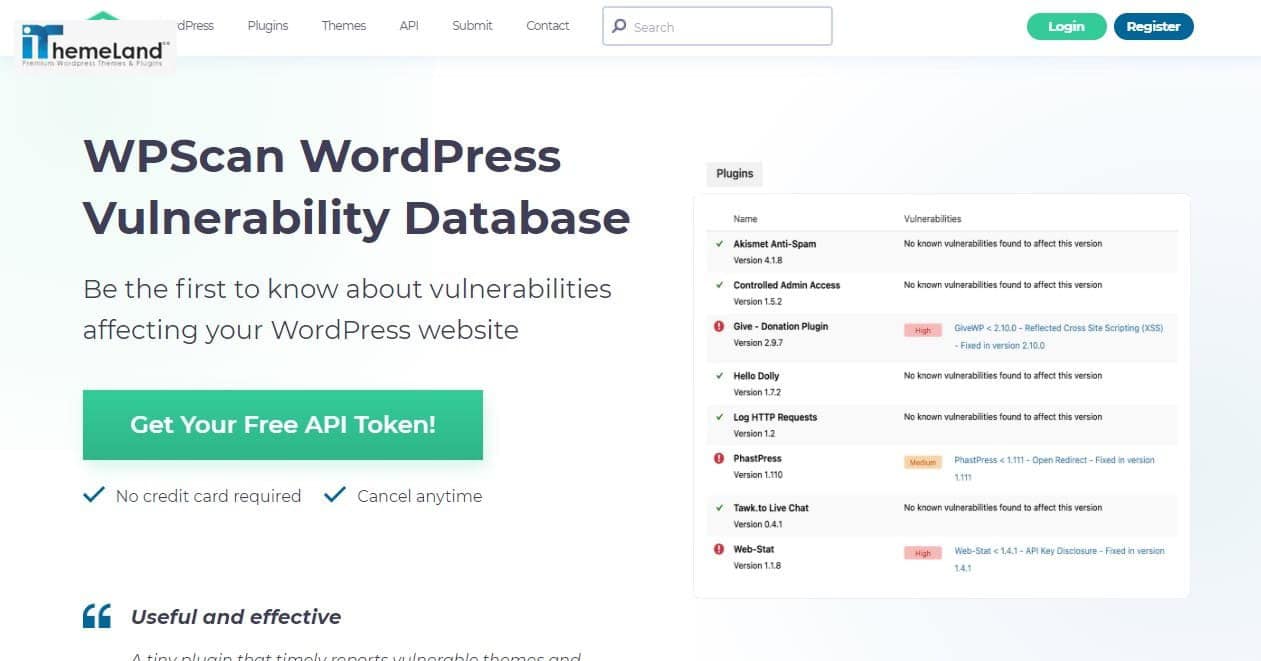The width and height of the screenshot is (1261, 661).
Task: Open the Themes navigation entry
Action: [x=343, y=26]
